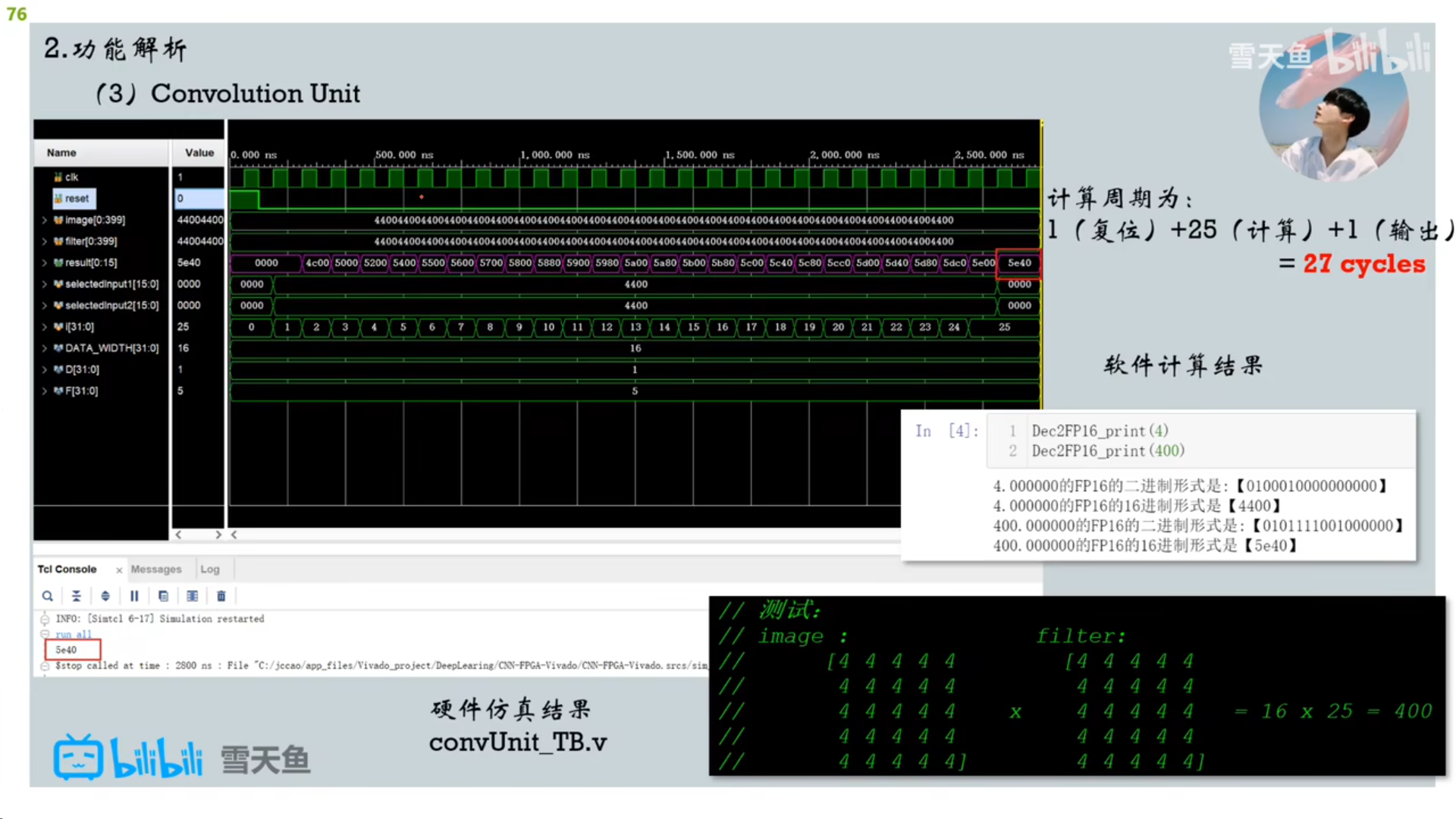Expand the selectedInput1[15:0] signal
This screenshot has height=819, width=1456.
tap(45, 284)
